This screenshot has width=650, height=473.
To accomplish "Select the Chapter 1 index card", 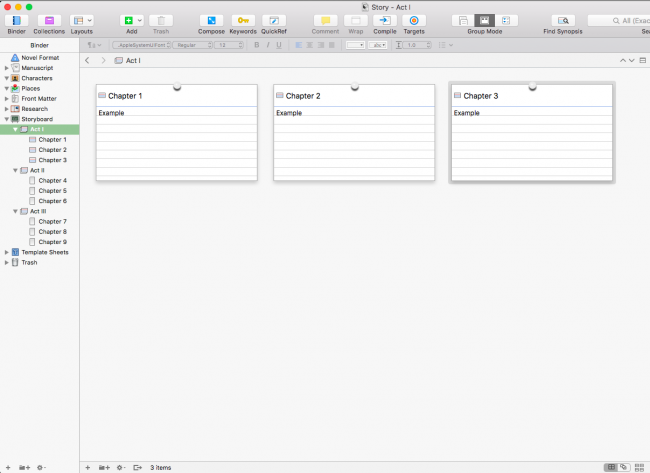I will 177,133.
